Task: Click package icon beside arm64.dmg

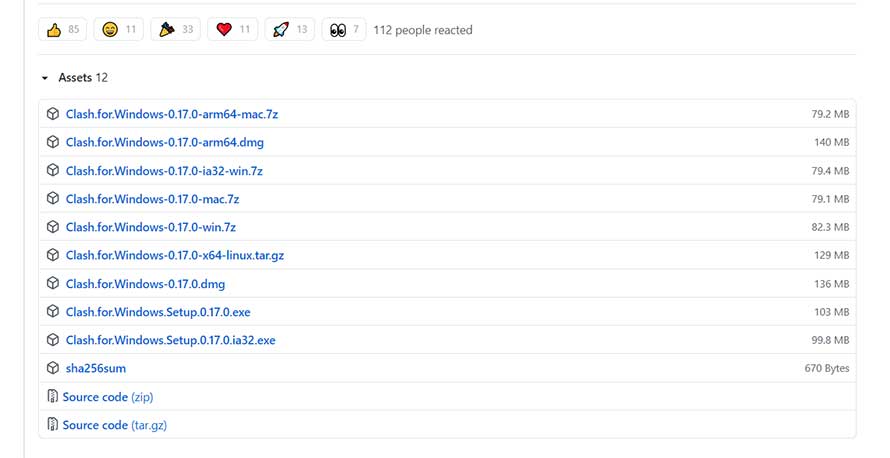Action: click(x=53, y=142)
